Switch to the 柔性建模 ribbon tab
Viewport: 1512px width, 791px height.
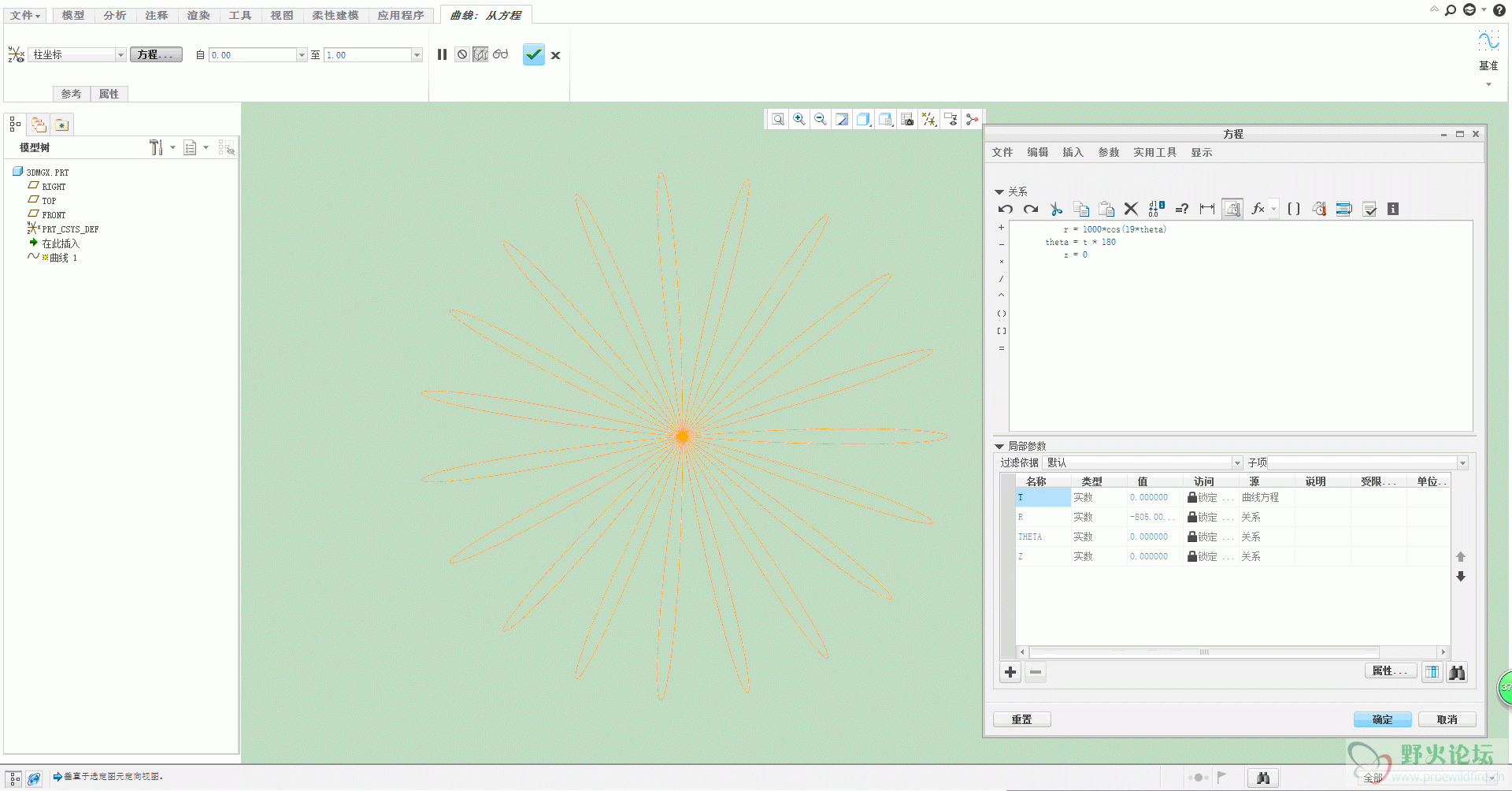pyautogui.click(x=335, y=15)
